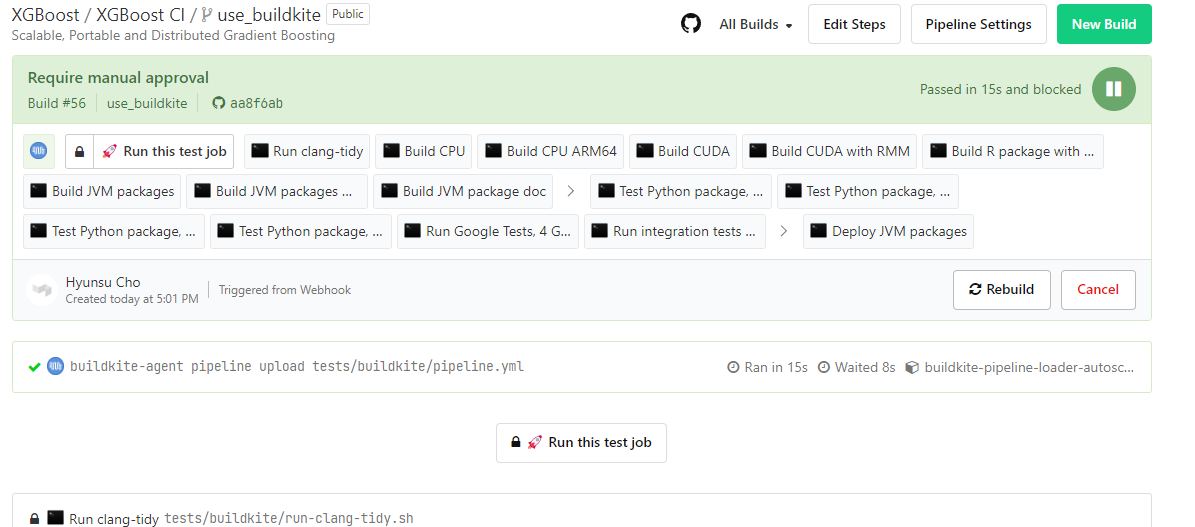Click Hyunsu Cho's avatar
The width and height of the screenshot is (1195, 527).
[42, 290]
